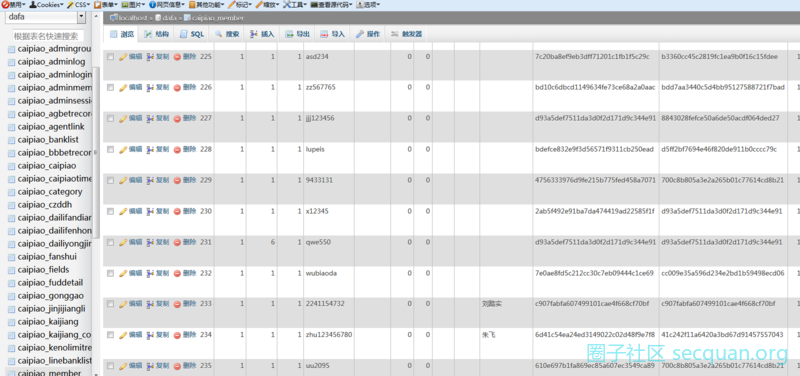Tick the checkbox for row 228
800x376 pixels.
click(110, 149)
